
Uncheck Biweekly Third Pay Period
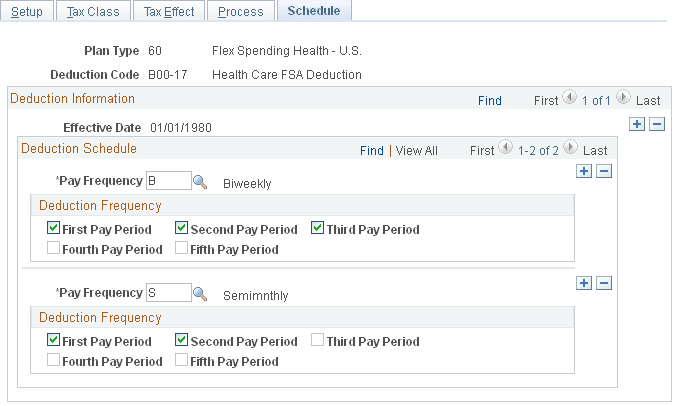pyautogui.click(x=318, y=229)
